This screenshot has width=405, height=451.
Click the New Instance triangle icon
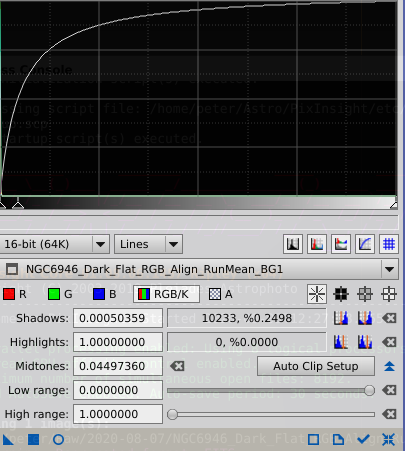7,440
